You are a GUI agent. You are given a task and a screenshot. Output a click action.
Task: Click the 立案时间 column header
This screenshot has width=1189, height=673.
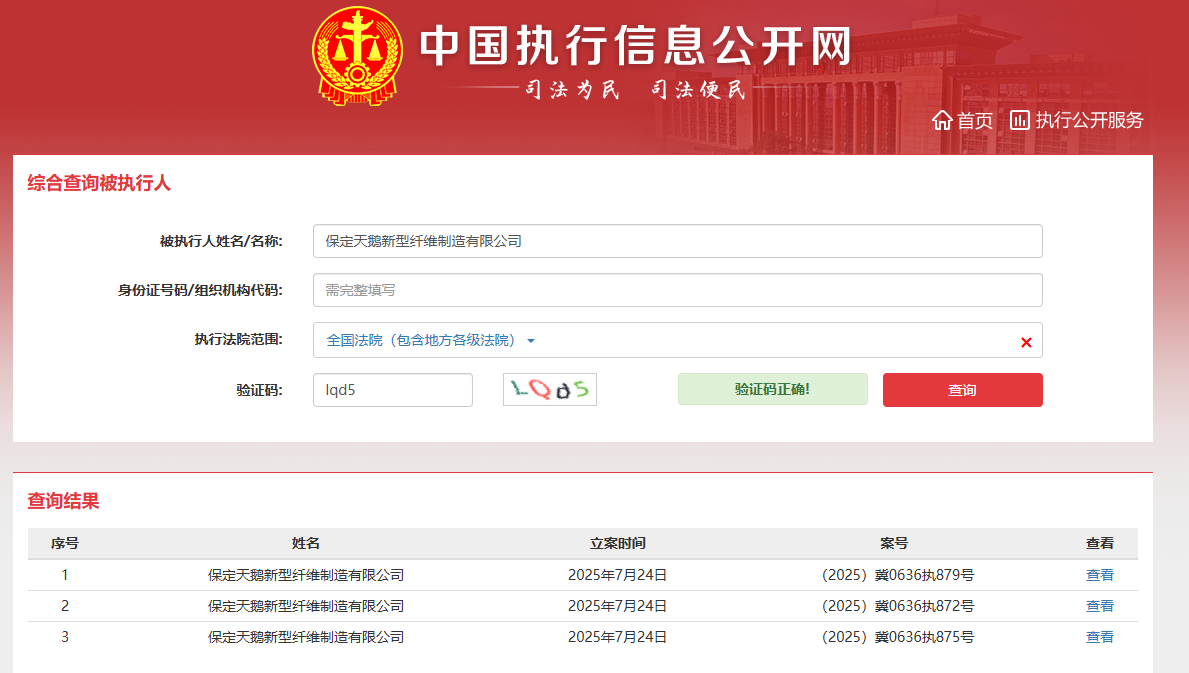point(617,543)
